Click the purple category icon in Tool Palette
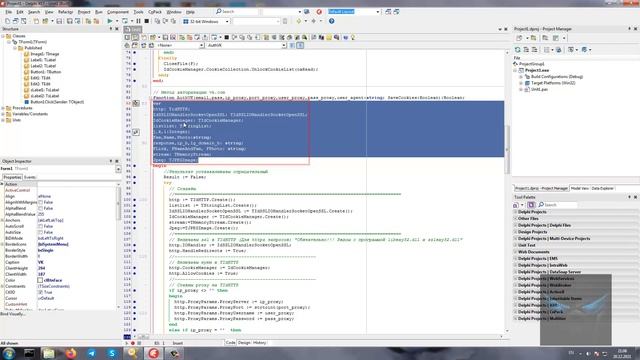640x360 pixels. tap(531, 205)
